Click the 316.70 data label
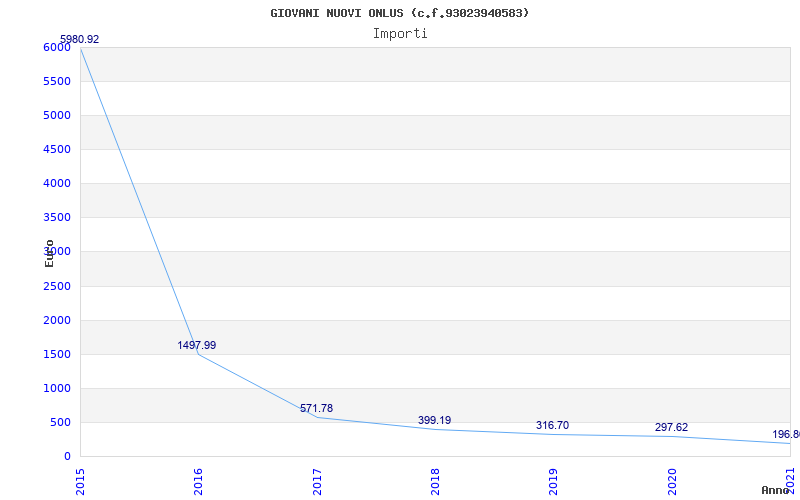This screenshot has width=800, height=500. [x=552, y=426]
